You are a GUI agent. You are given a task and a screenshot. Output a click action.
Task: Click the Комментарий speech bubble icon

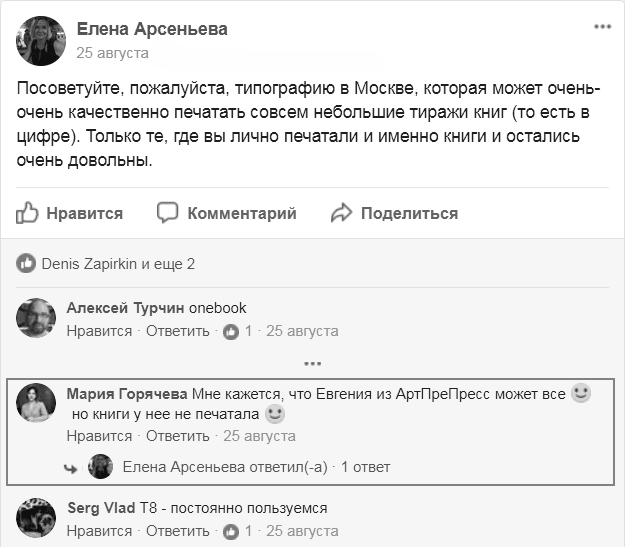[x=168, y=212]
